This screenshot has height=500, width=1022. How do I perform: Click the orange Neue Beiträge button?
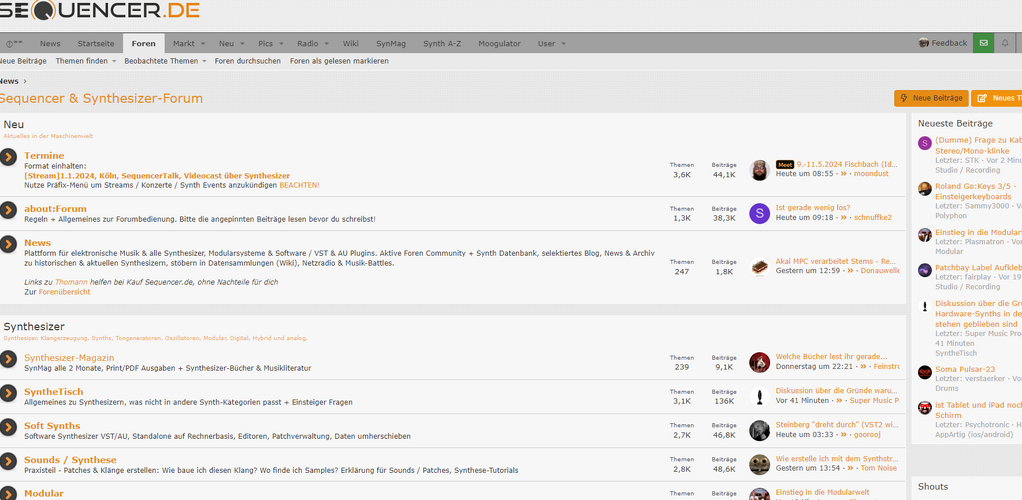[x=931, y=98]
